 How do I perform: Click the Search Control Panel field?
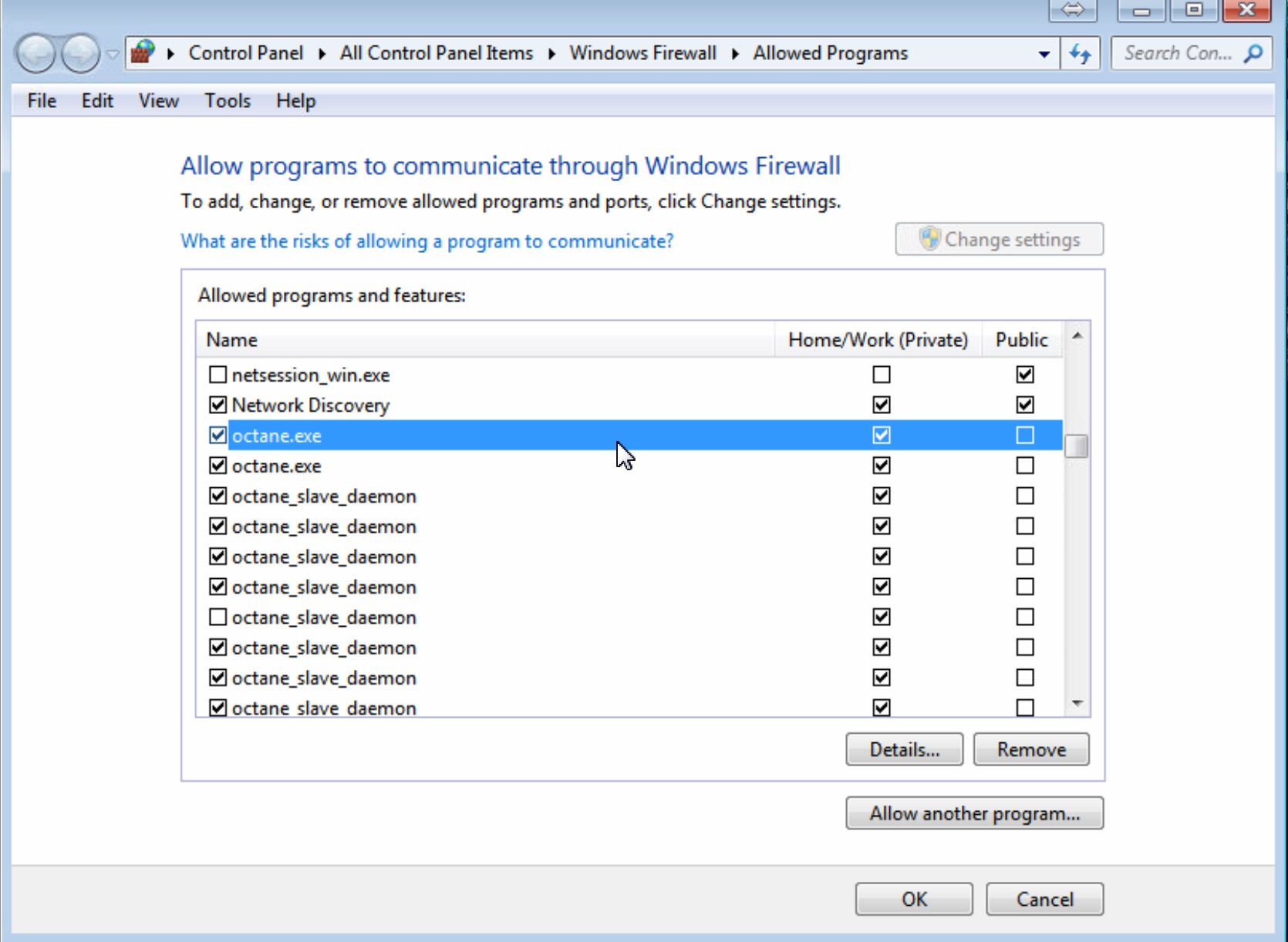pos(1176,53)
